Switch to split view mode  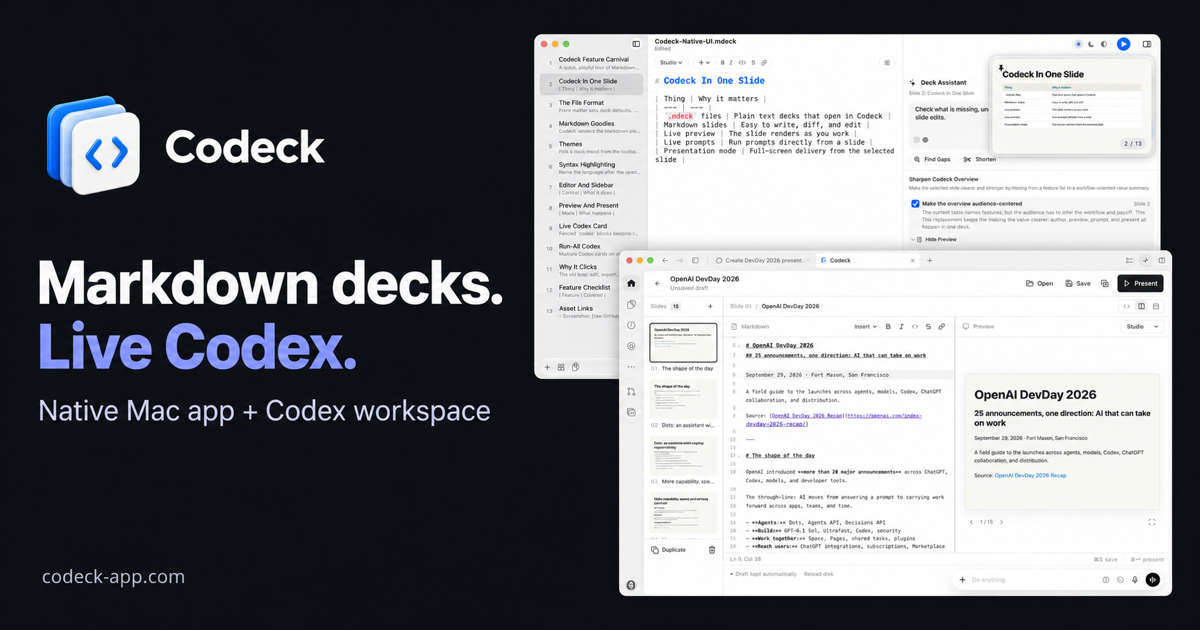1141,306
